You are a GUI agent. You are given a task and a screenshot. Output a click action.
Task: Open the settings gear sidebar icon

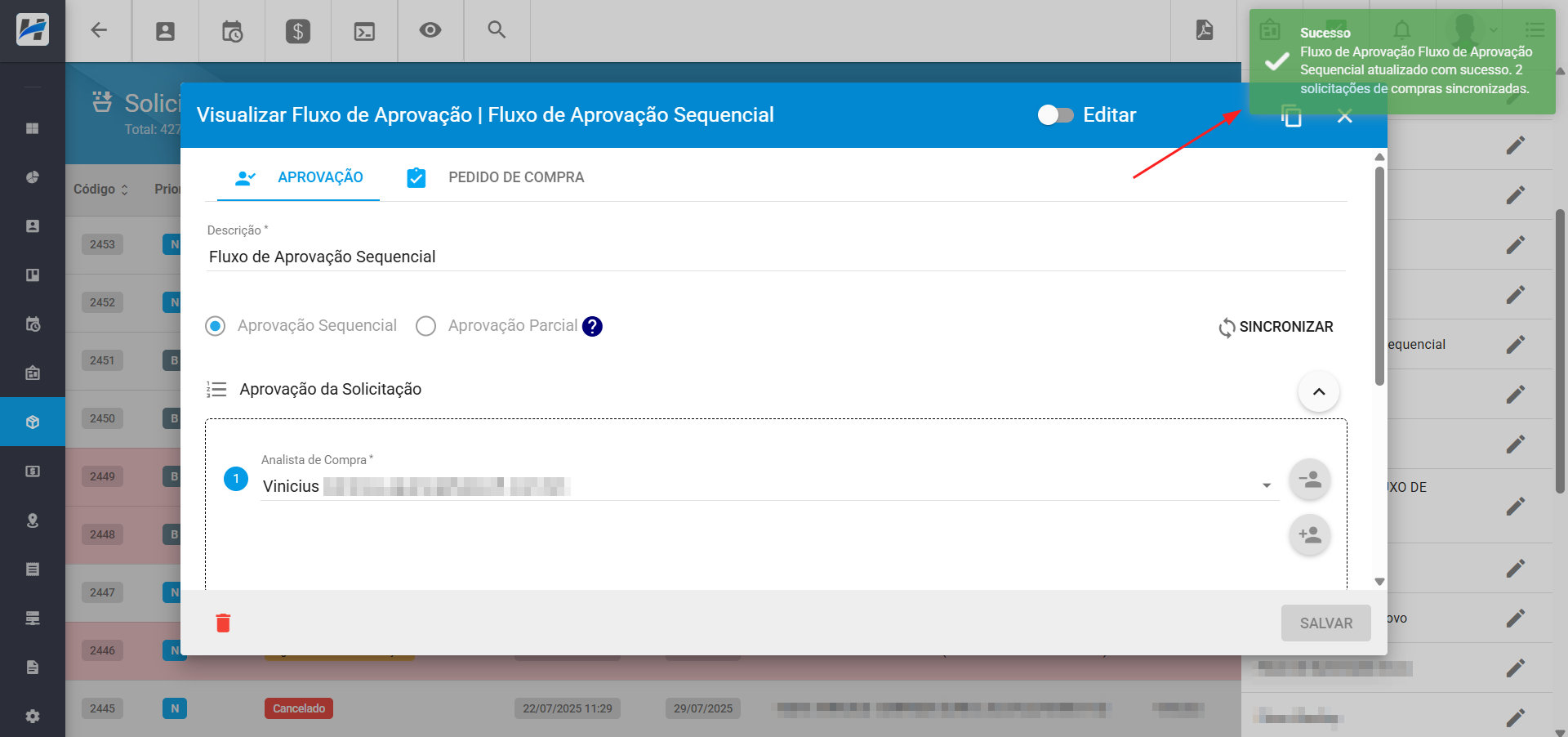coord(33,716)
